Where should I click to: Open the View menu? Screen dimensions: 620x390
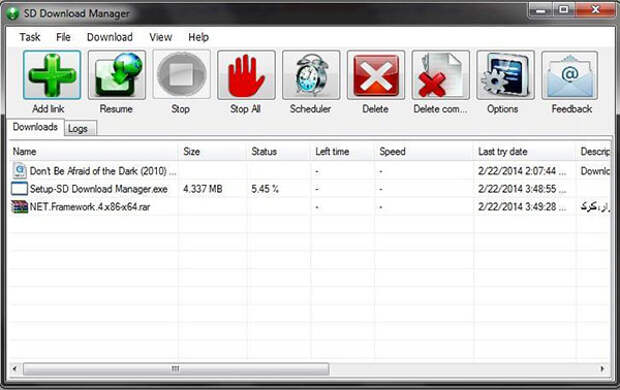pyautogui.click(x=161, y=37)
